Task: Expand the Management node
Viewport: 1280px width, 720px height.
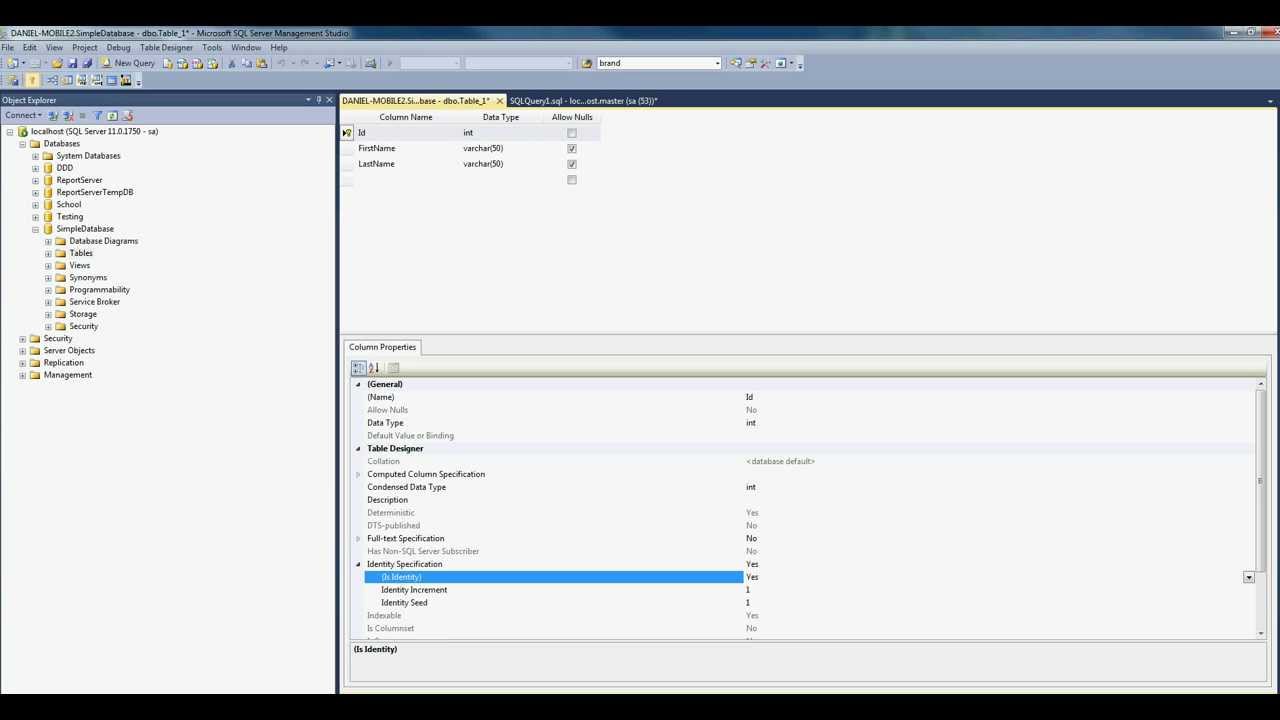Action: (x=22, y=375)
